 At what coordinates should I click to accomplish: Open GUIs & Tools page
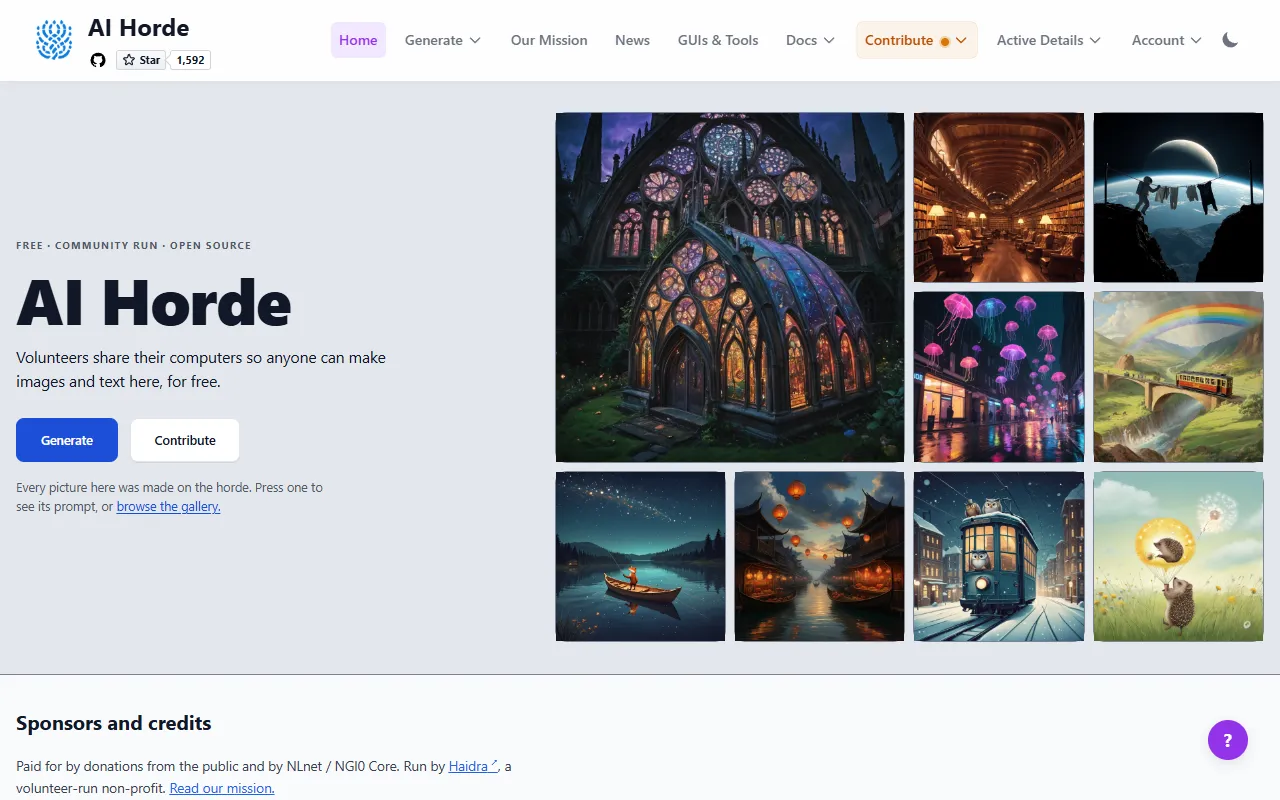click(718, 40)
